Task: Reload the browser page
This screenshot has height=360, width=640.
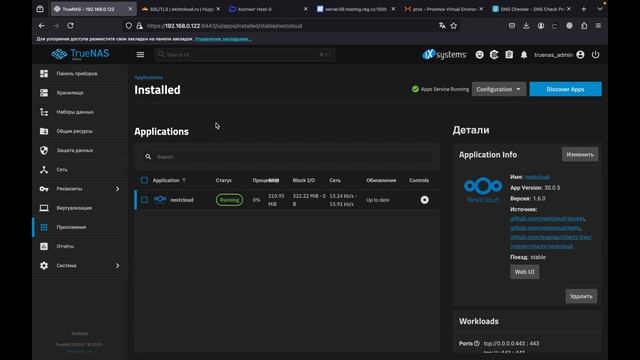Action: [x=70, y=26]
